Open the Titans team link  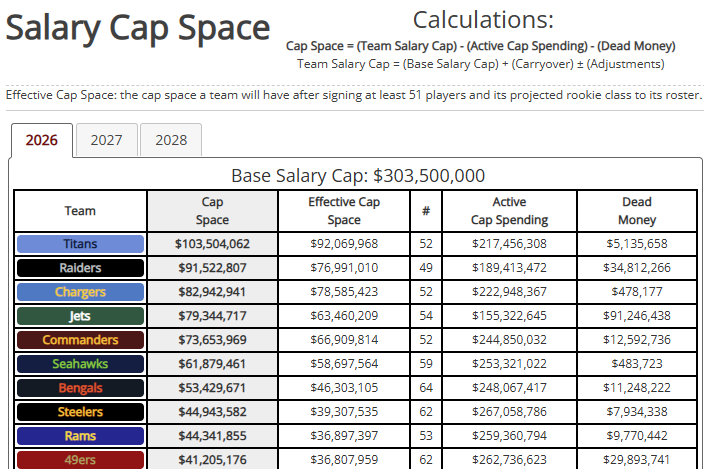click(x=80, y=244)
